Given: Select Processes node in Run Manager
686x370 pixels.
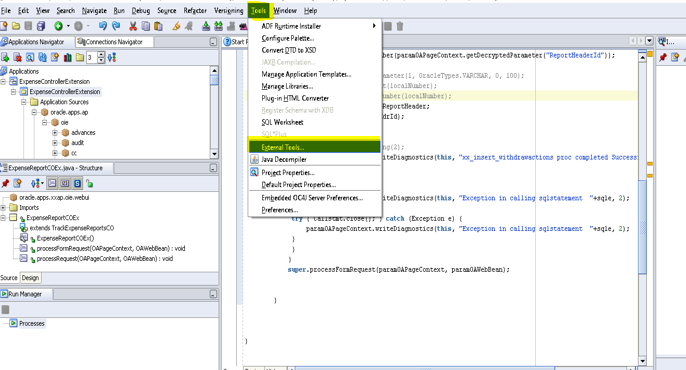Looking at the screenshot, I should pos(32,324).
